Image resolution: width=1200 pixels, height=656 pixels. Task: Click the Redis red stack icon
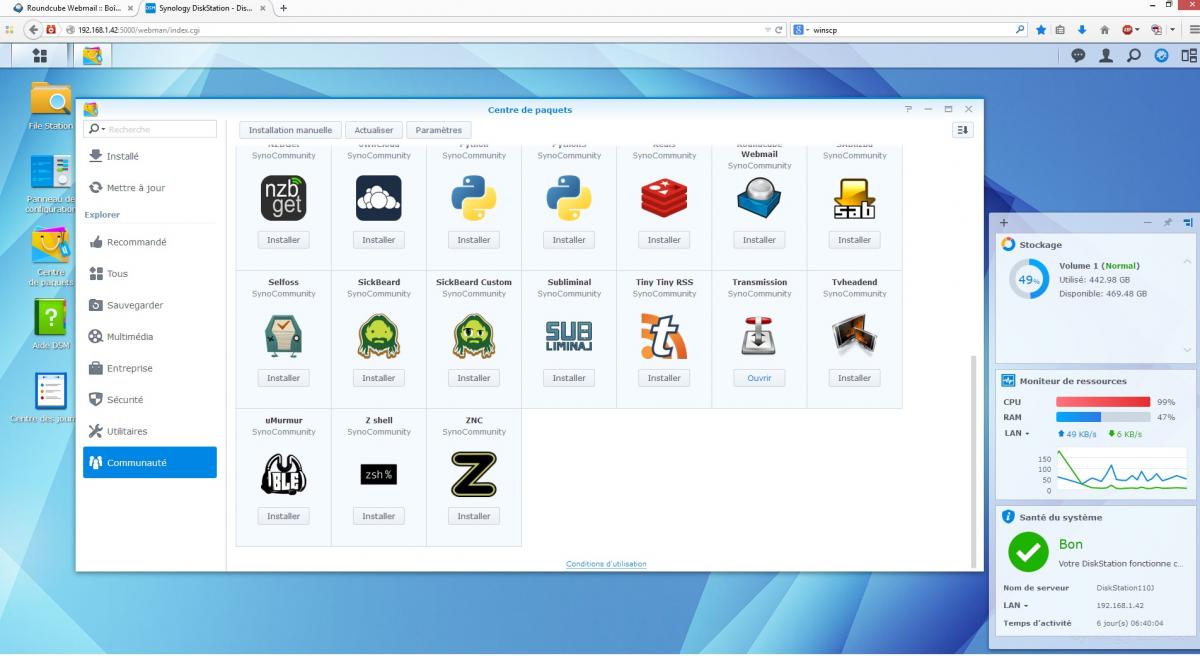pyautogui.click(x=664, y=198)
